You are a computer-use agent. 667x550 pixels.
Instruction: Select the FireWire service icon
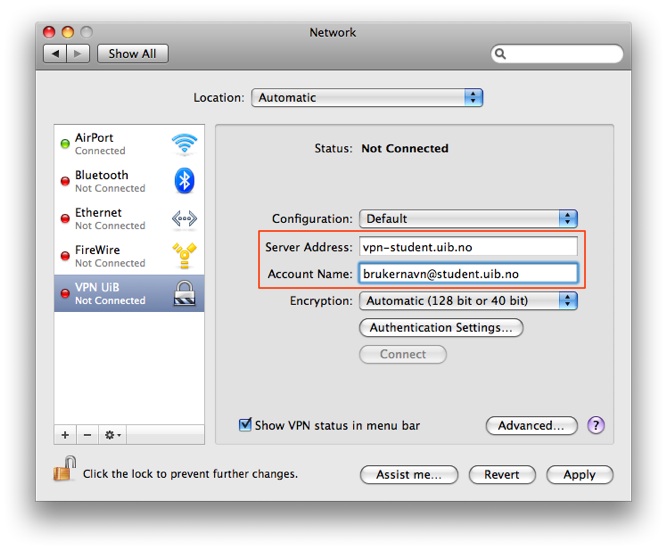pos(184,256)
